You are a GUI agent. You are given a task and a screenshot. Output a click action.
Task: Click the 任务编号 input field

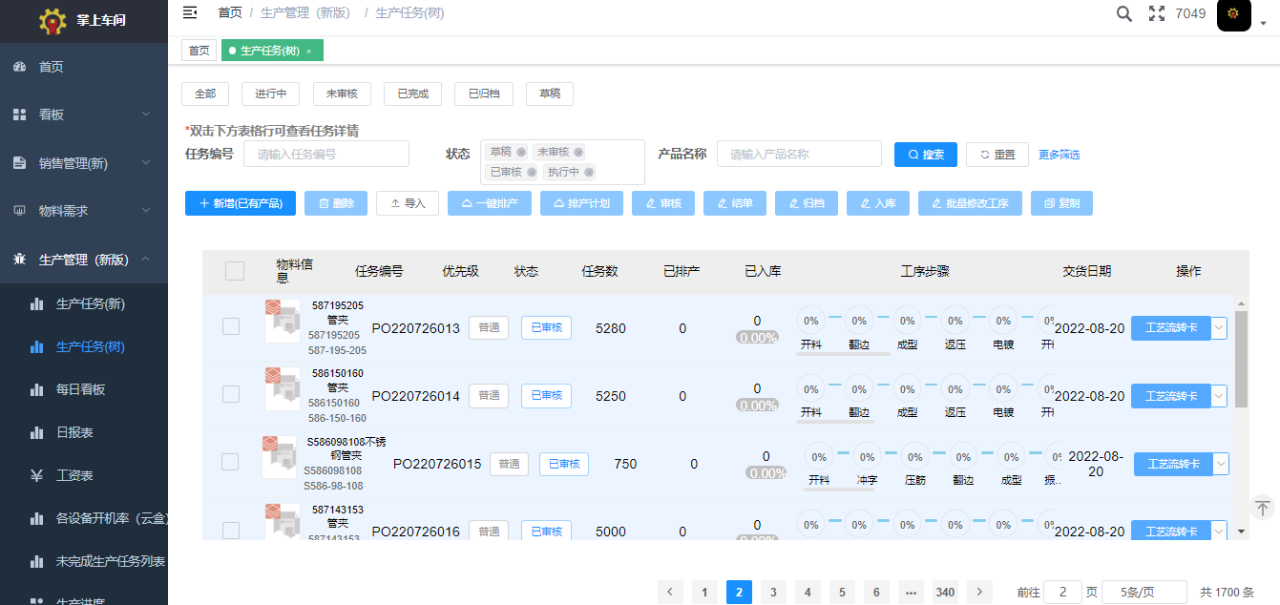[326, 154]
